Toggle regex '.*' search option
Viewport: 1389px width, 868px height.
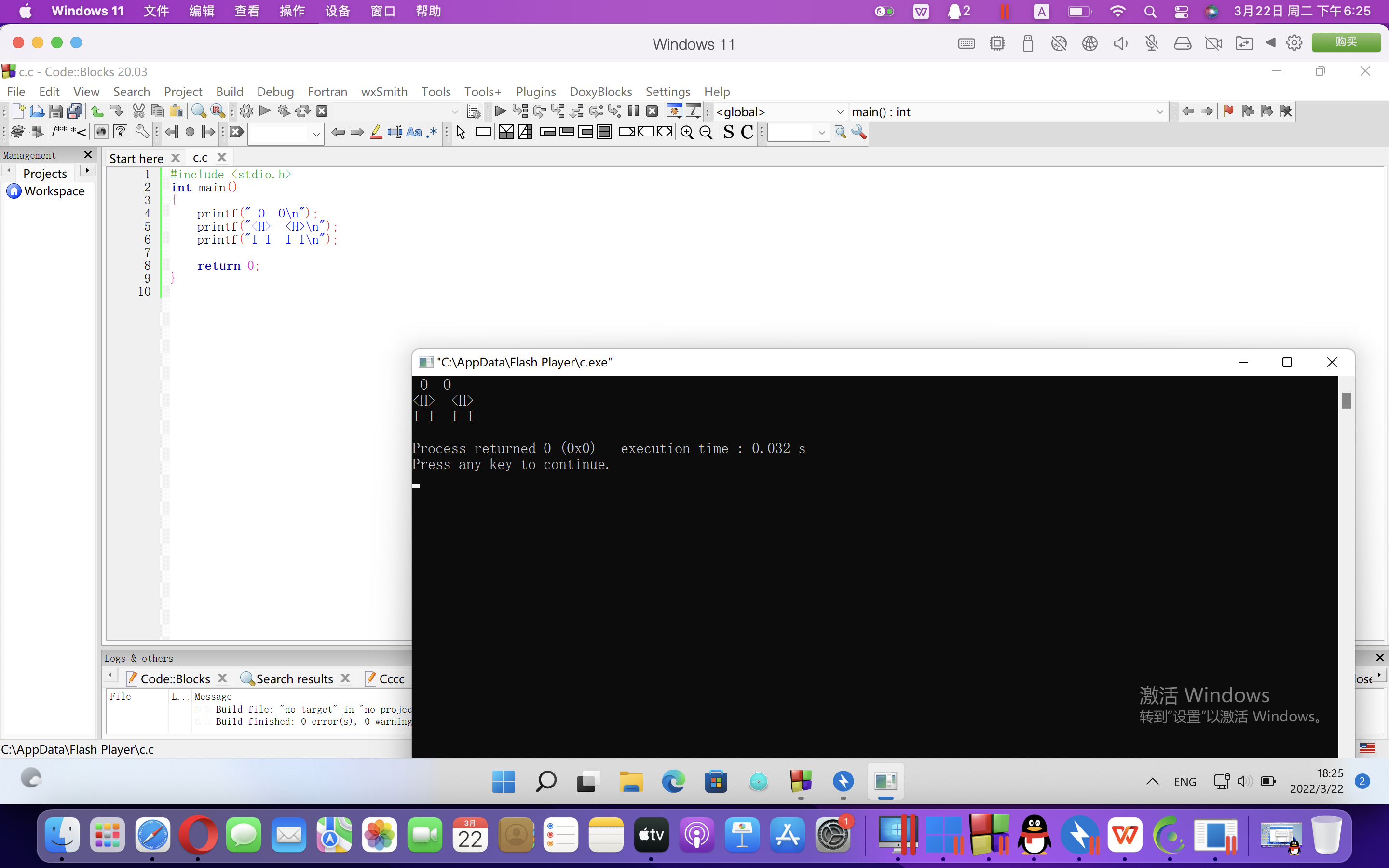click(432, 133)
